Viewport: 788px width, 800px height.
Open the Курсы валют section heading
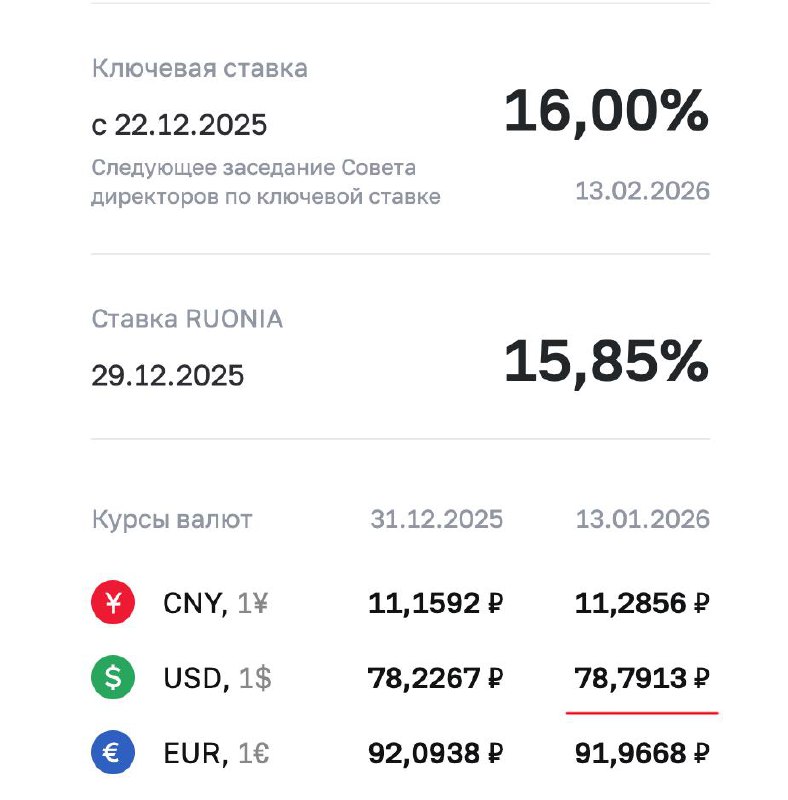(172, 520)
